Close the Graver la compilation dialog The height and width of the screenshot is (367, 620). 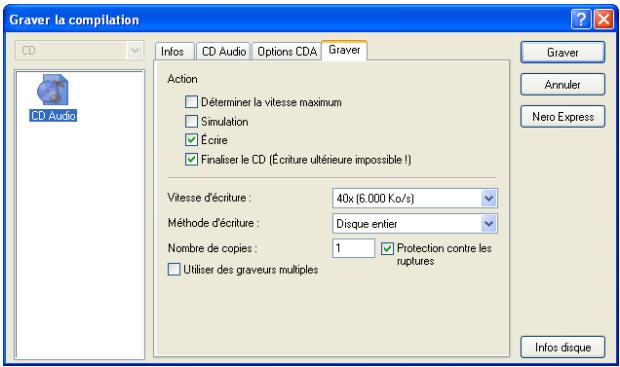(x=604, y=19)
